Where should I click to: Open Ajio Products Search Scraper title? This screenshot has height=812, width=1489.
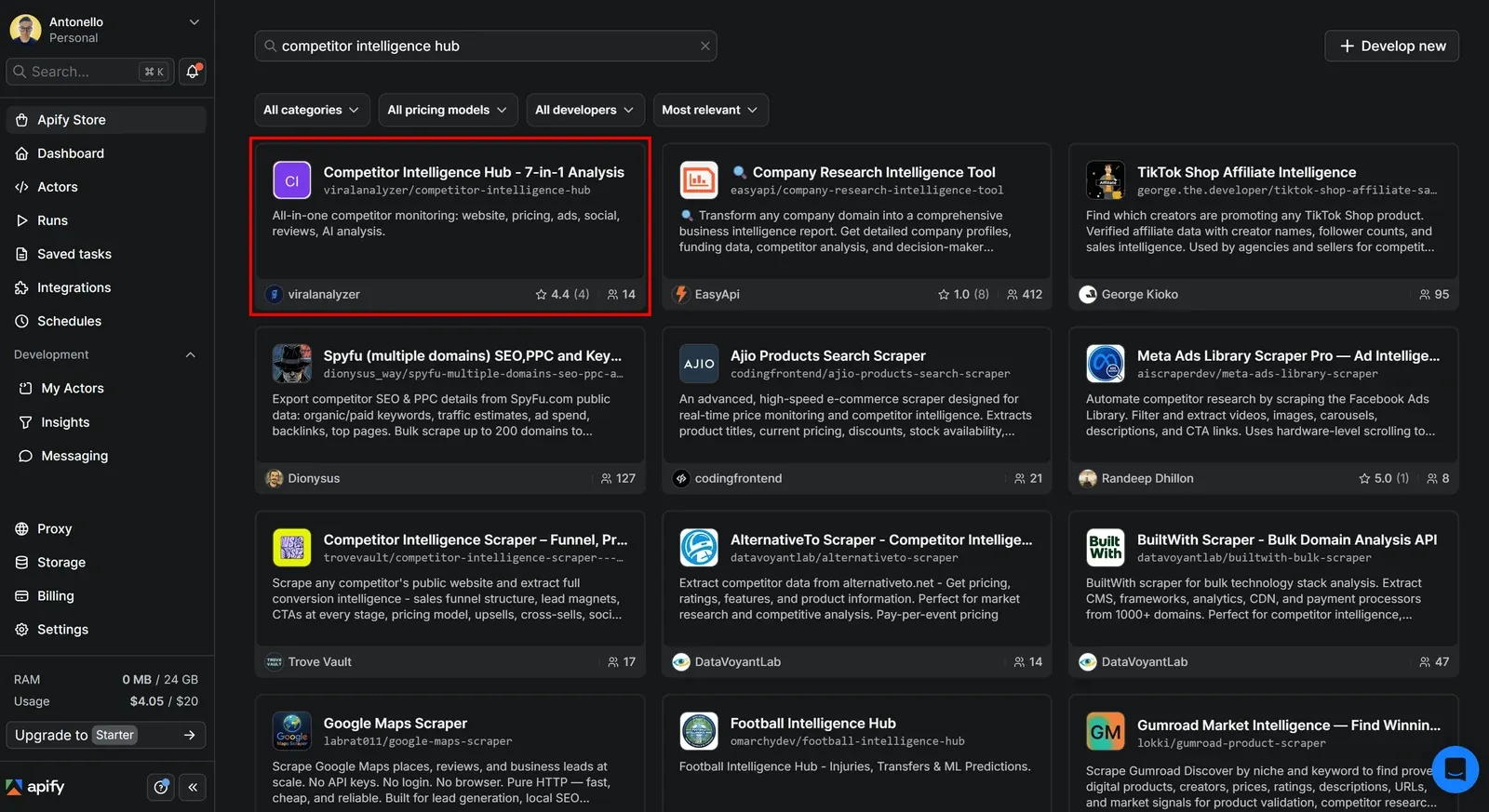[x=827, y=355]
